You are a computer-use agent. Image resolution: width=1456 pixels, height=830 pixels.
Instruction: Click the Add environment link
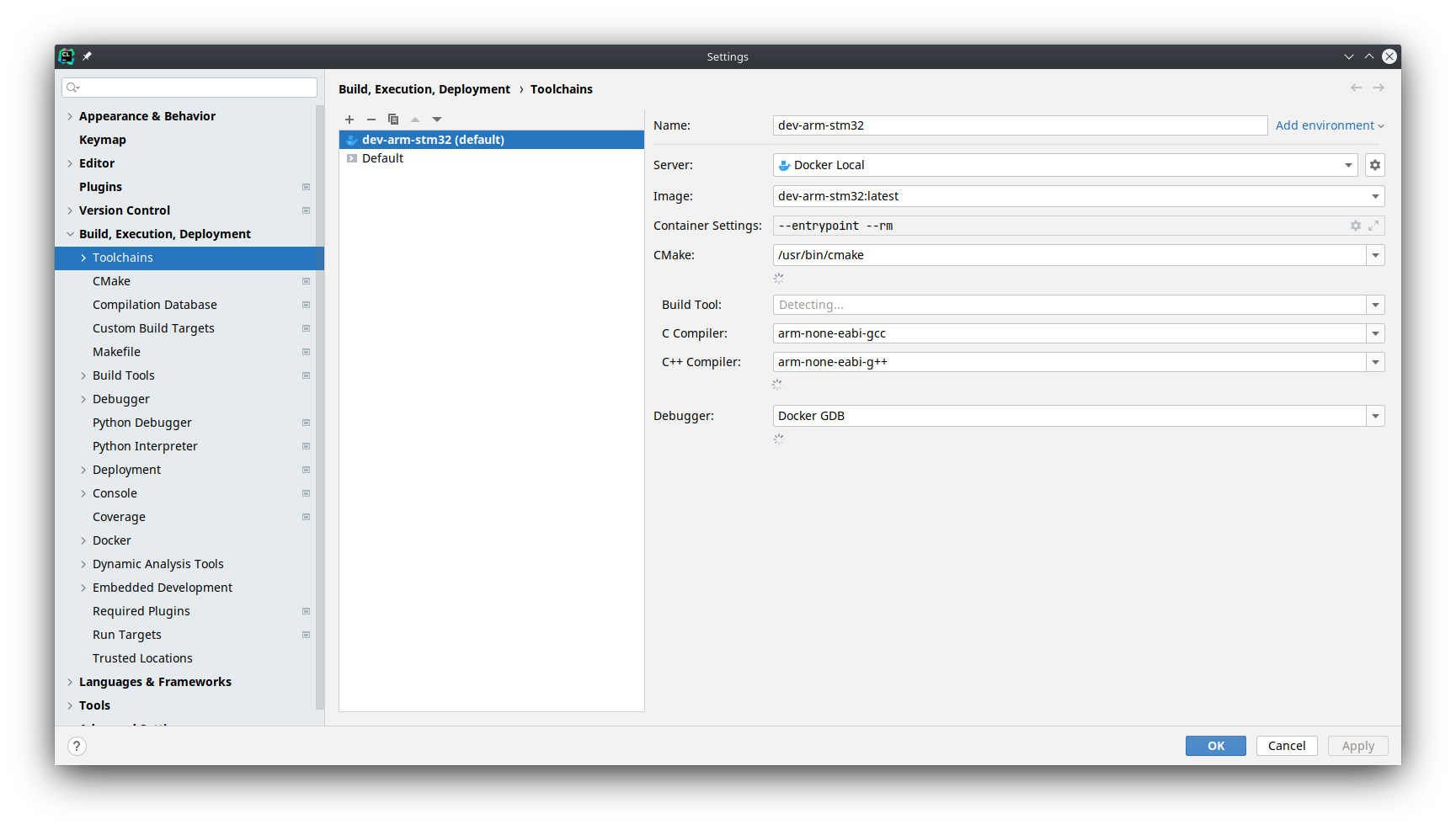tap(1330, 125)
